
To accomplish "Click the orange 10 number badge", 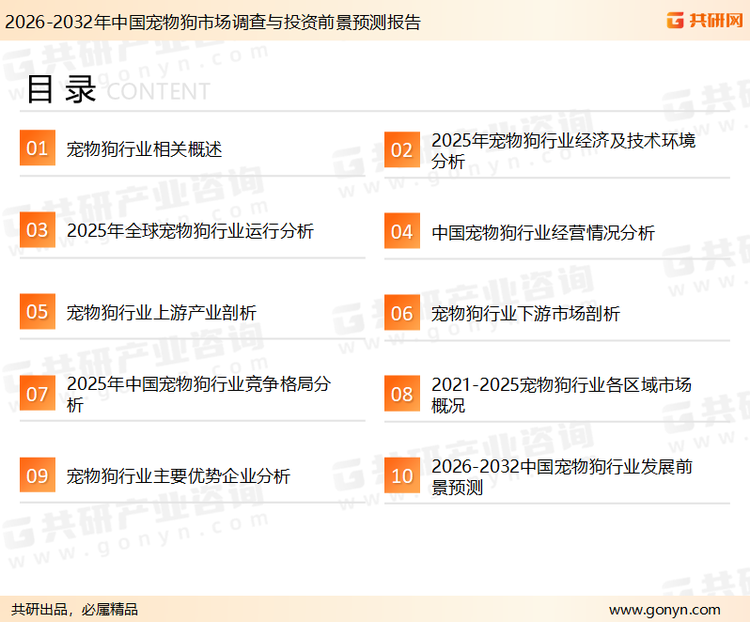I will [x=402, y=476].
